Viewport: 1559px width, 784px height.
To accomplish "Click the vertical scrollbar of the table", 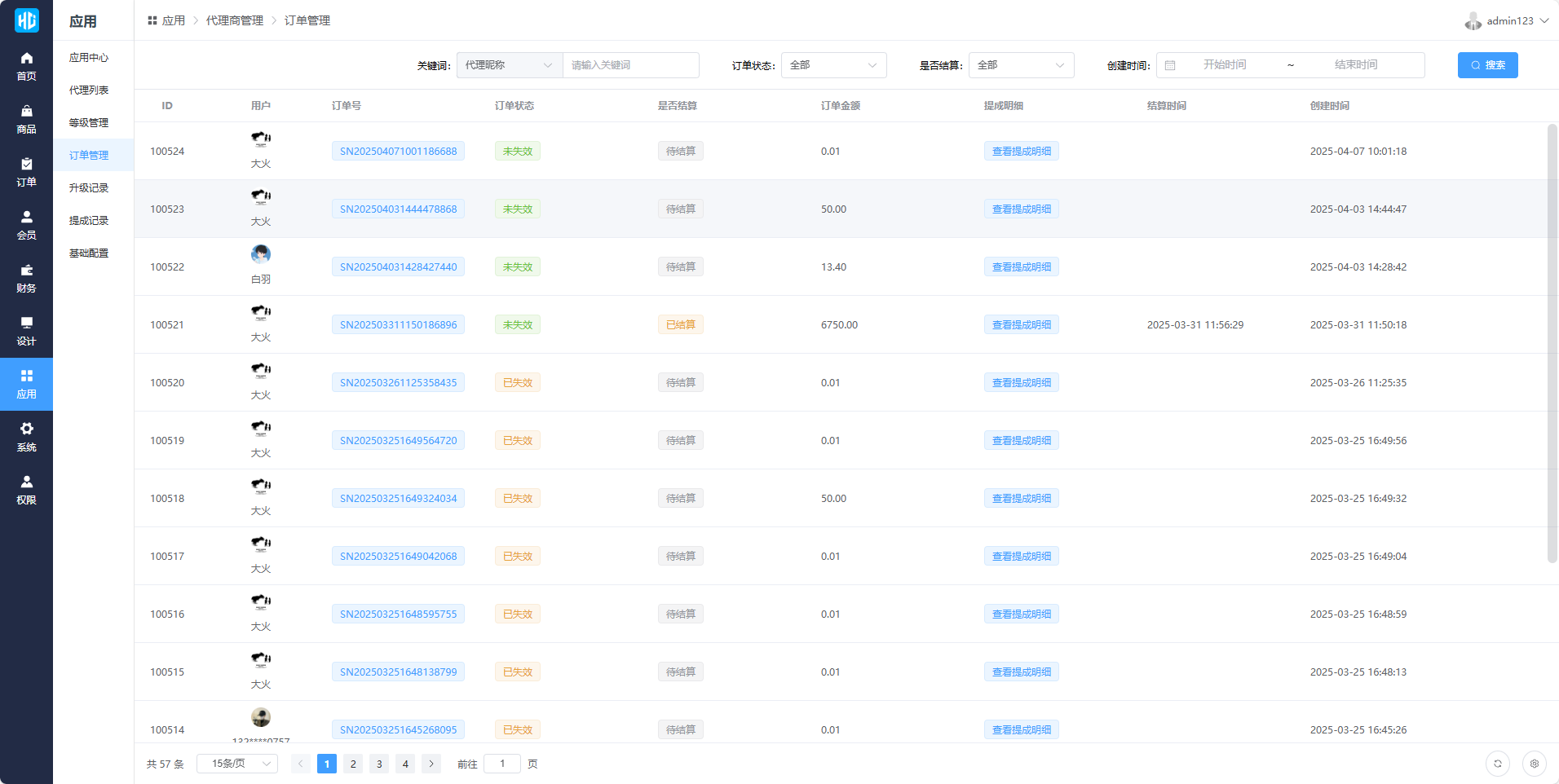I will click(x=1552, y=342).
